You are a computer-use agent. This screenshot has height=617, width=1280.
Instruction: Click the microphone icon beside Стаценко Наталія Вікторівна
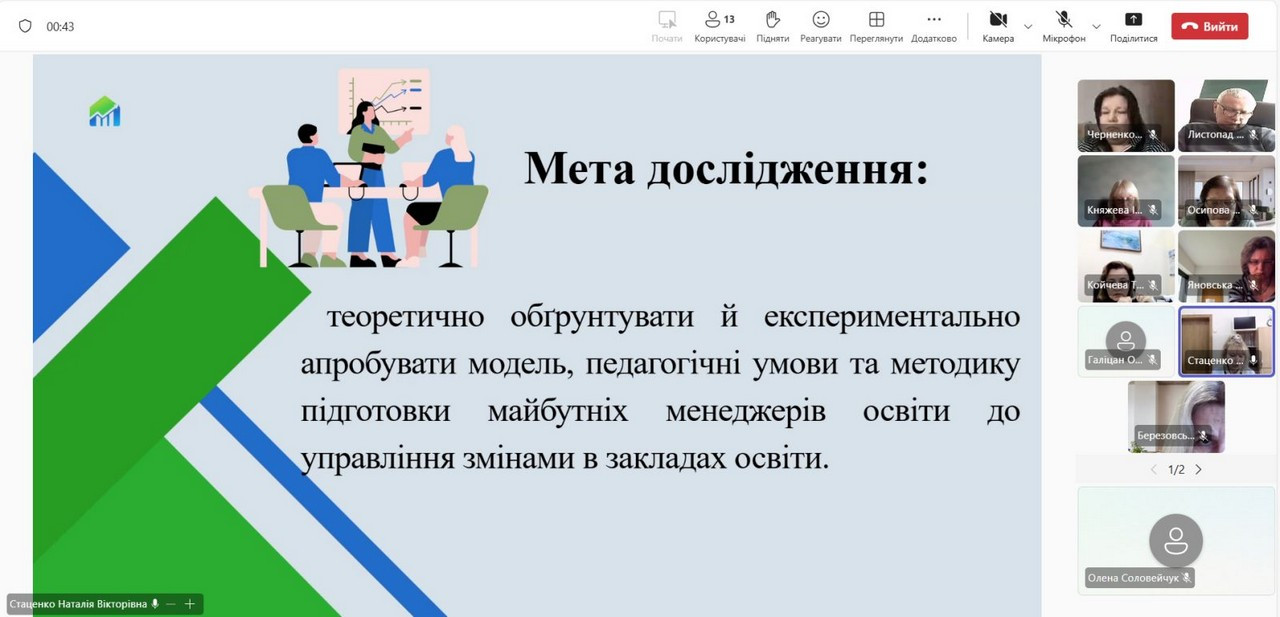(155, 604)
